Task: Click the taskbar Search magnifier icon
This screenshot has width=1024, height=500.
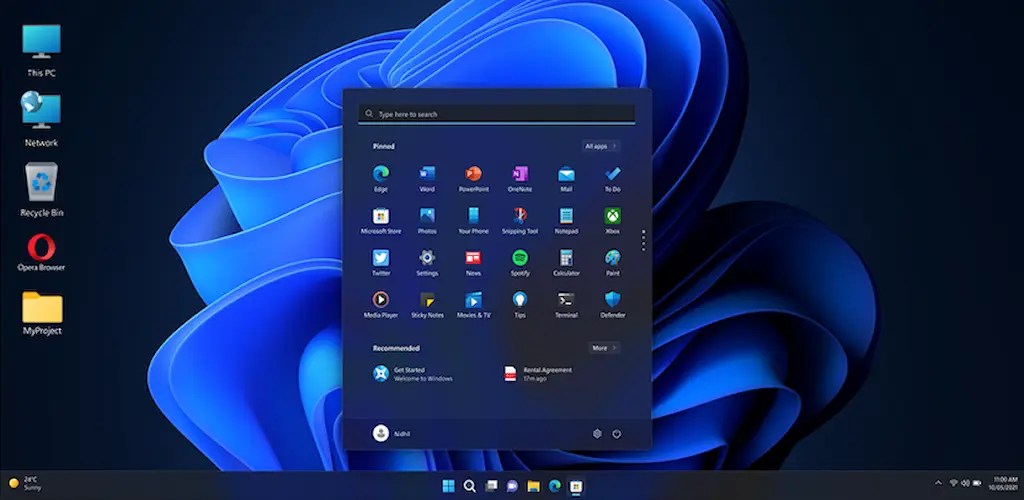Action: 469,486
